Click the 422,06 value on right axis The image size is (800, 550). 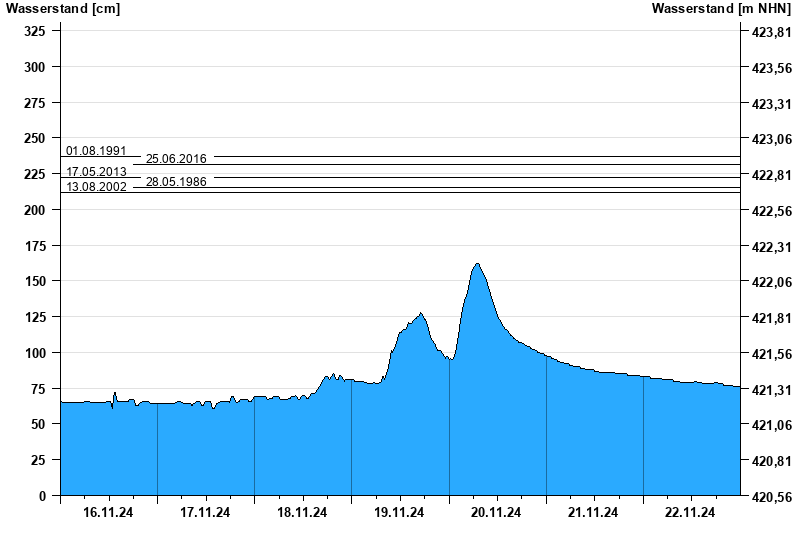point(772,282)
